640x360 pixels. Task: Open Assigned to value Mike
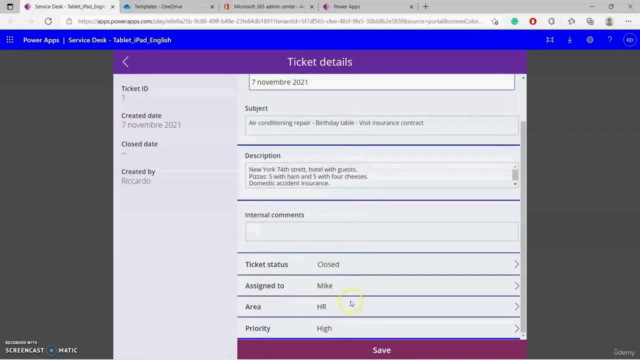click(x=325, y=286)
